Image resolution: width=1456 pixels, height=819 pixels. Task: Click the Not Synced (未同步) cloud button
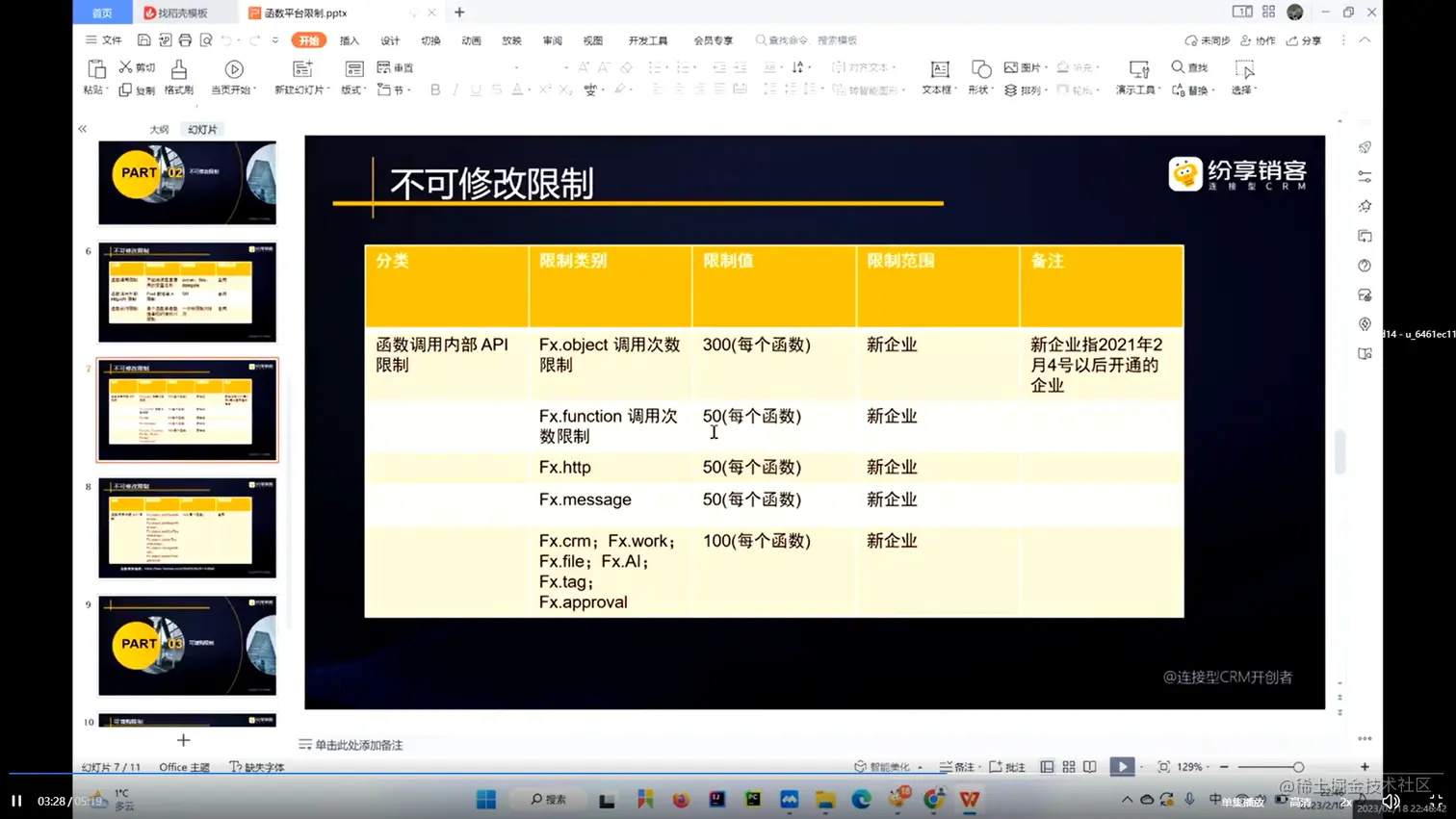1208,40
